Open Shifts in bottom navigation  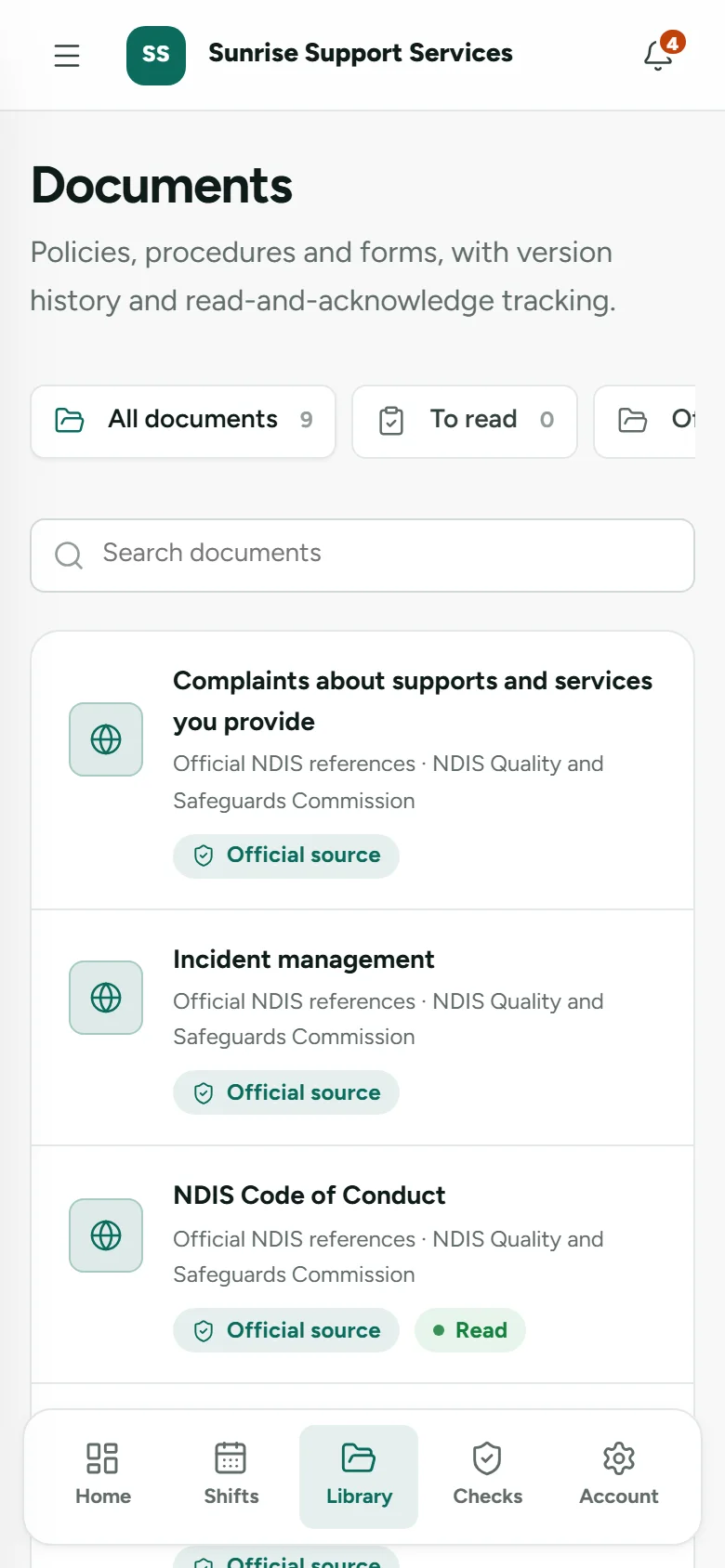point(231,1476)
